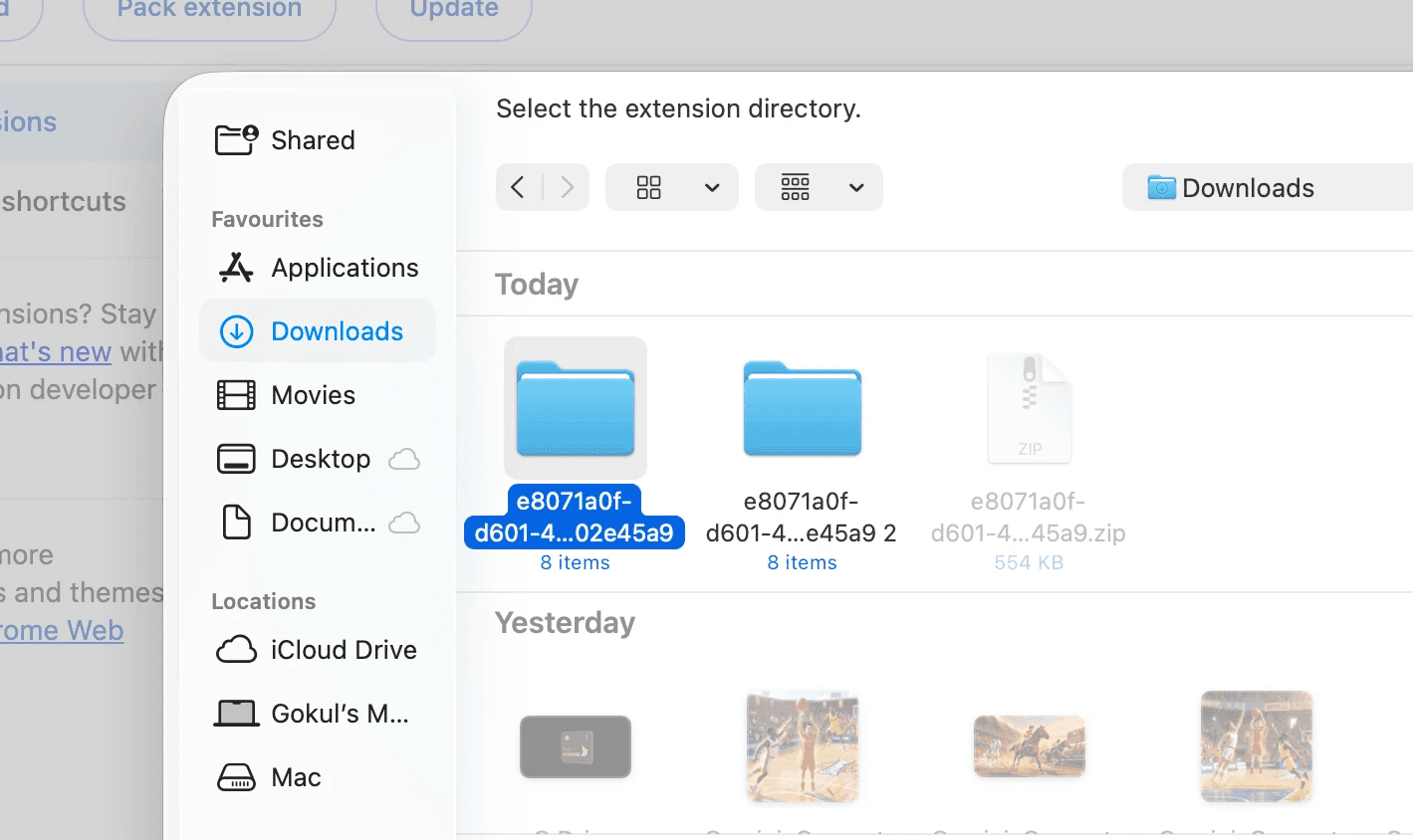Open Desktop in the sidebar

point(317,459)
